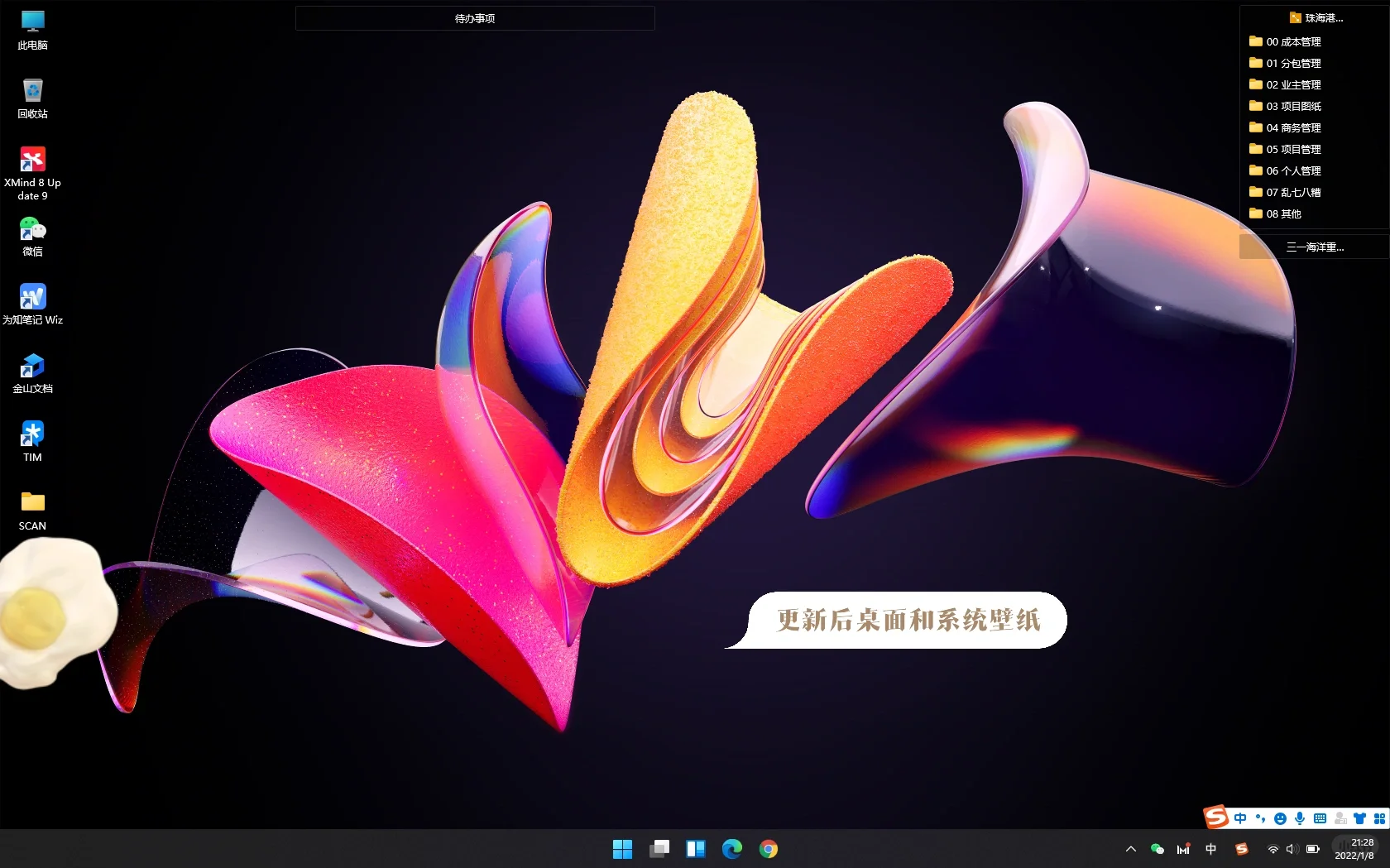Open the Start menu
The width and height of the screenshot is (1390, 868).
pyautogui.click(x=622, y=848)
